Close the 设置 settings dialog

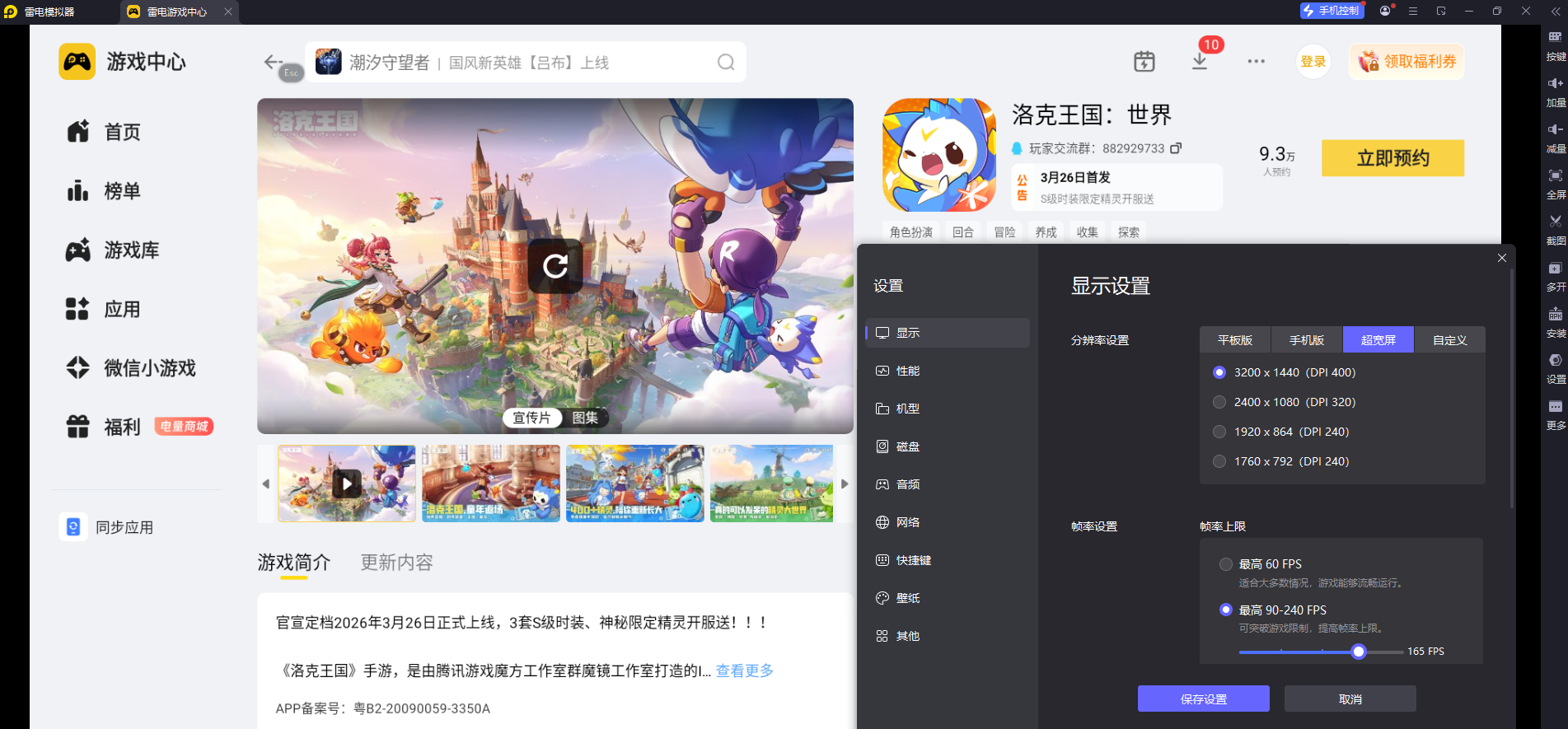click(x=1502, y=258)
